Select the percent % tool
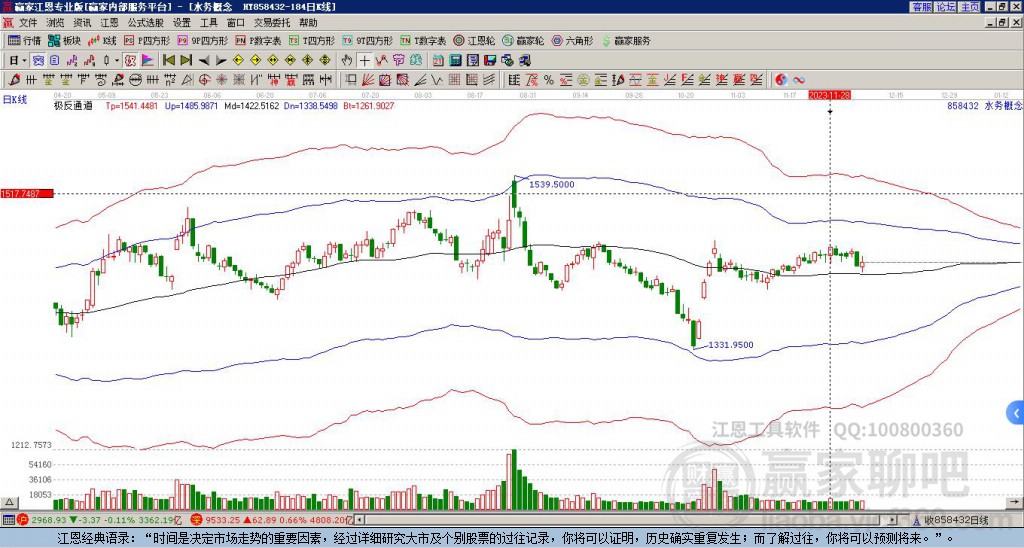The width and height of the screenshot is (1024, 548). pos(549,80)
